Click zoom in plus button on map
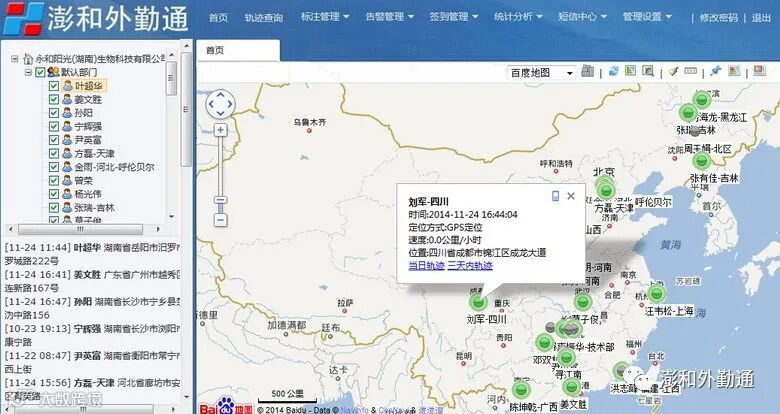Image resolution: width=780 pixels, height=414 pixels. click(220, 130)
